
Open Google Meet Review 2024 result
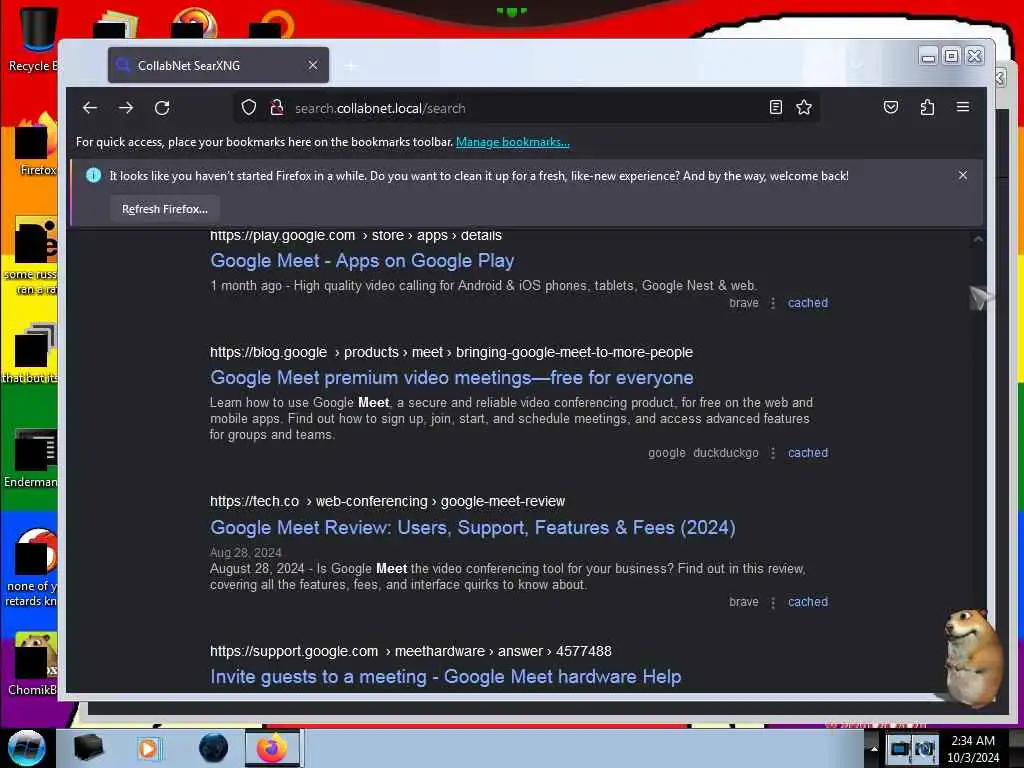(473, 528)
